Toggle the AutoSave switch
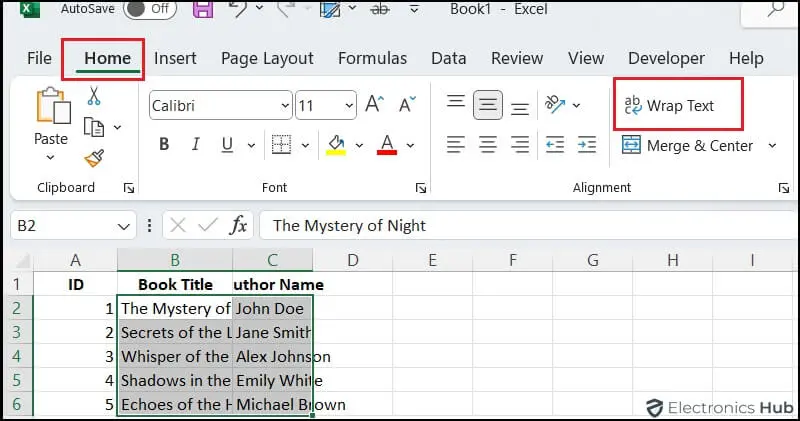The width and height of the screenshot is (800, 421). tap(151, 9)
